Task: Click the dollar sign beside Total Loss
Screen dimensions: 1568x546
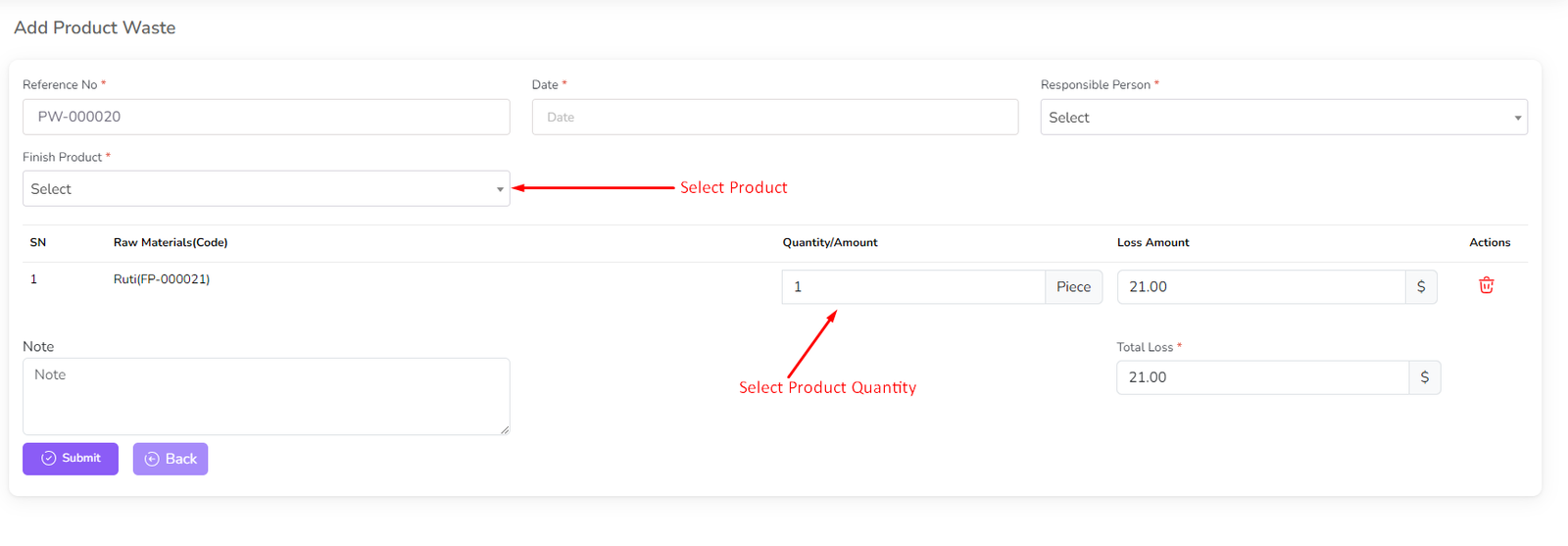Action: click(1424, 377)
